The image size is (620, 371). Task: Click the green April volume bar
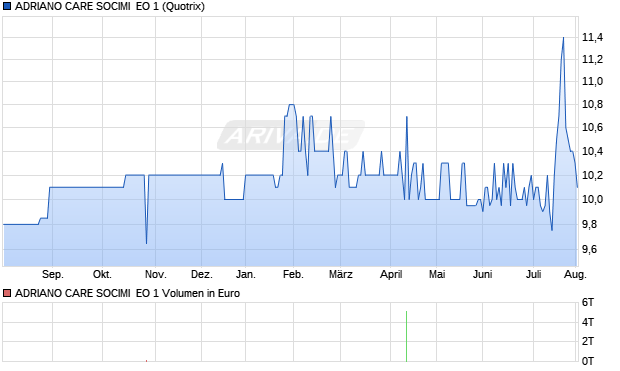tap(406, 336)
